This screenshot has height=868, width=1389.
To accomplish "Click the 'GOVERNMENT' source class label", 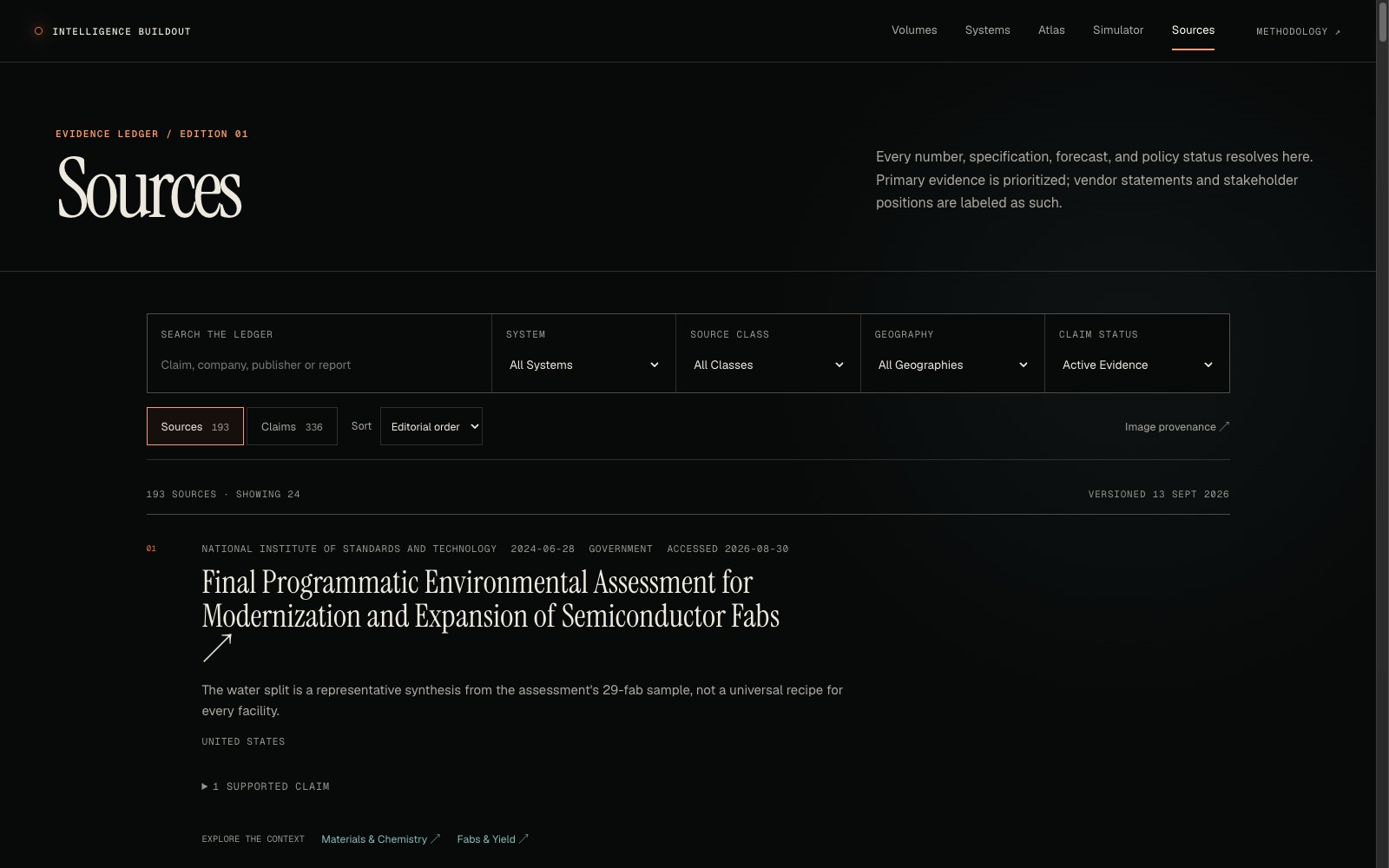I will point(621,549).
